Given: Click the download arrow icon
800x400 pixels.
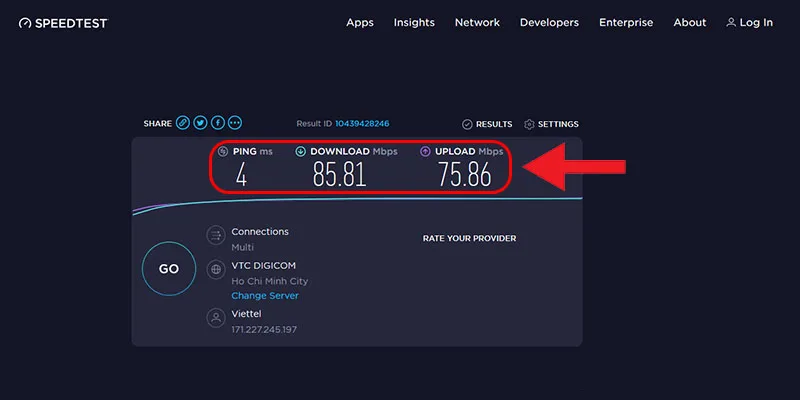Looking at the screenshot, I should tap(301, 152).
